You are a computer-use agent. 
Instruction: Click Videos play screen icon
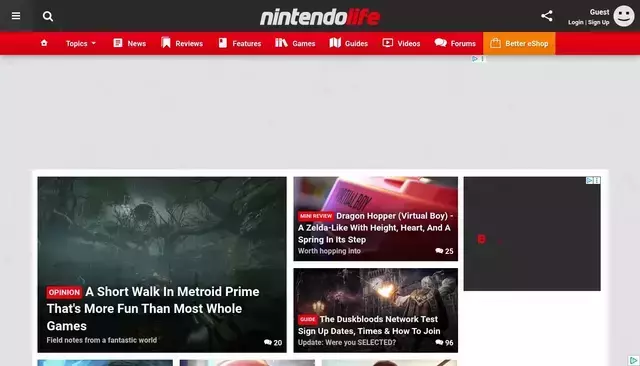coord(387,43)
